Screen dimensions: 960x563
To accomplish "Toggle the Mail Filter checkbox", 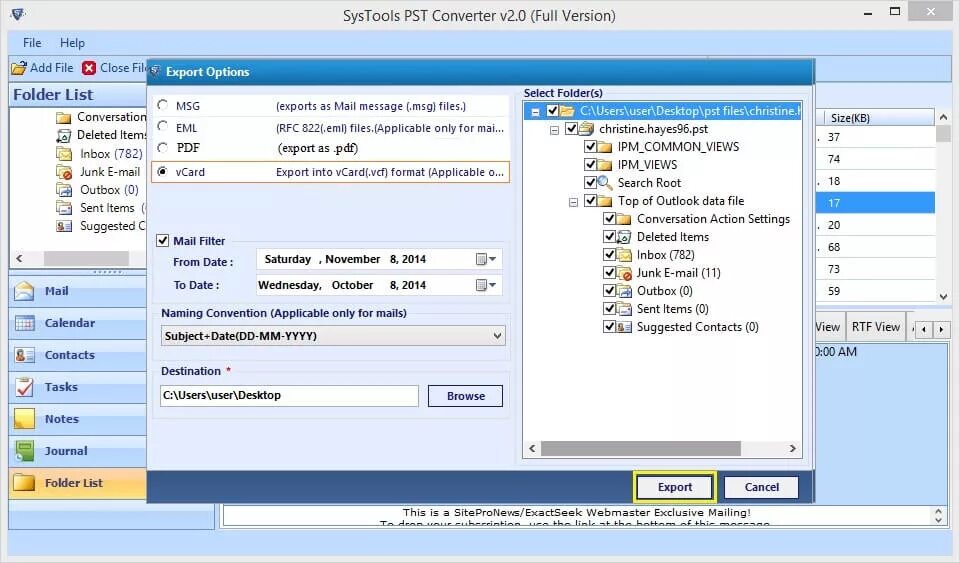I will point(162,240).
